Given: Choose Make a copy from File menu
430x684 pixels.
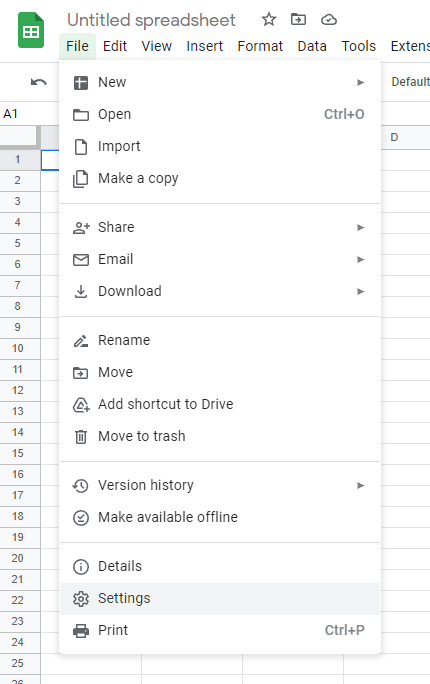Looking at the screenshot, I should click(x=220, y=178).
